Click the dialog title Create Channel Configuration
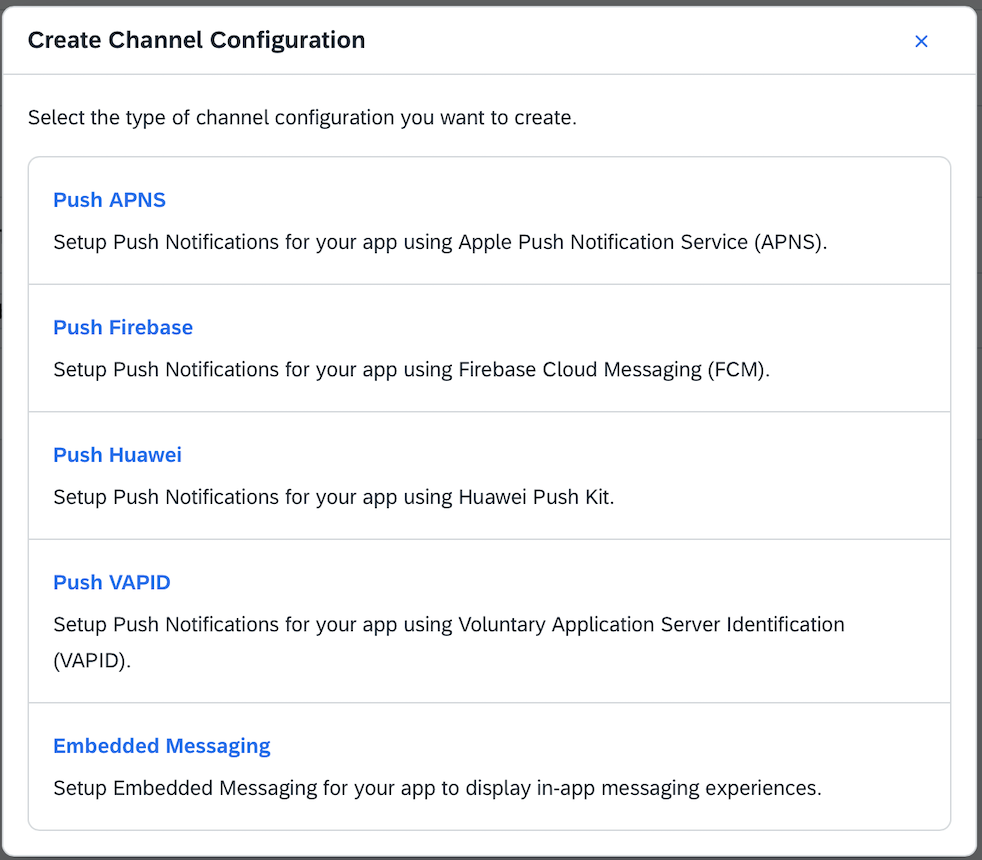 [196, 40]
